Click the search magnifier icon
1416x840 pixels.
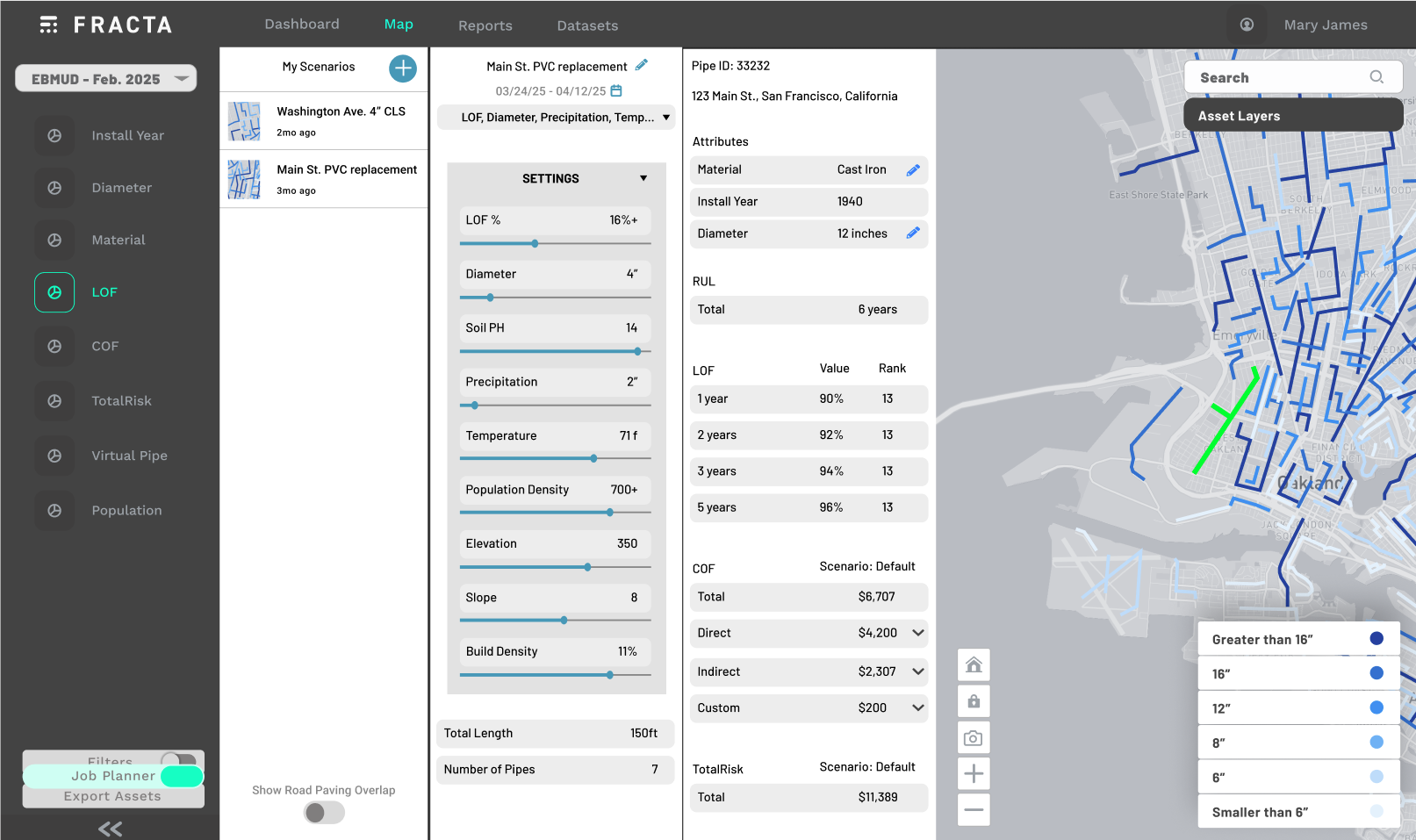[x=1376, y=77]
